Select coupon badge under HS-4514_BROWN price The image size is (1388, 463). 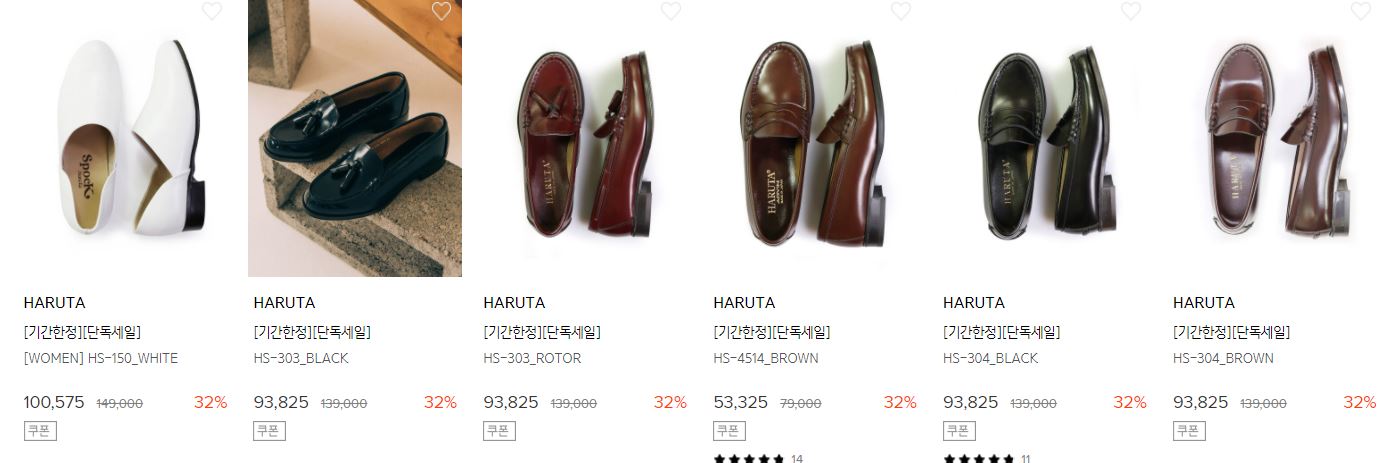coord(729,431)
